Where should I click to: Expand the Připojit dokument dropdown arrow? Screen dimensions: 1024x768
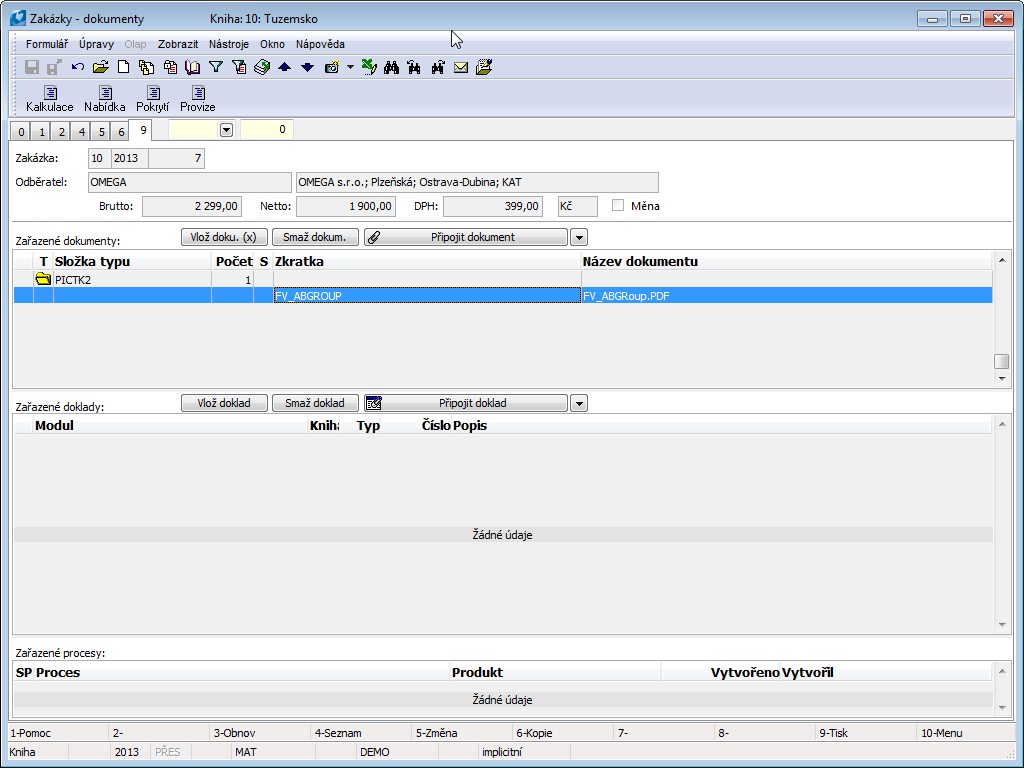click(x=578, y=237)
